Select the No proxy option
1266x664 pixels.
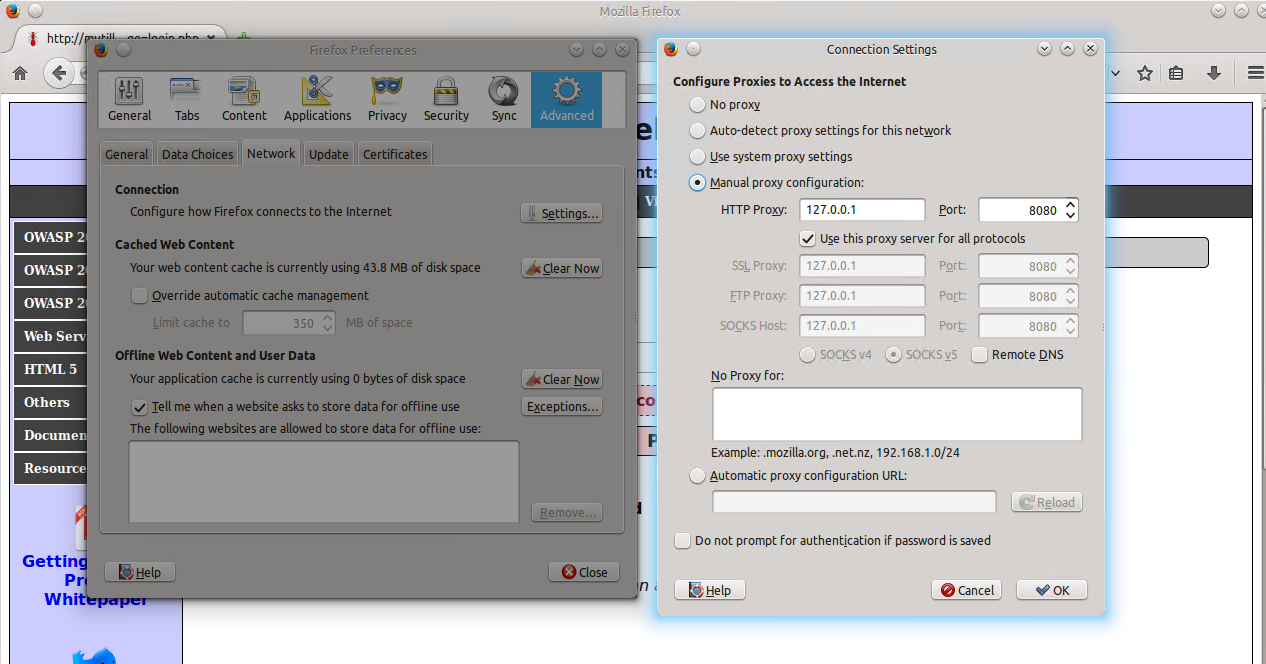tap(698, 105)
